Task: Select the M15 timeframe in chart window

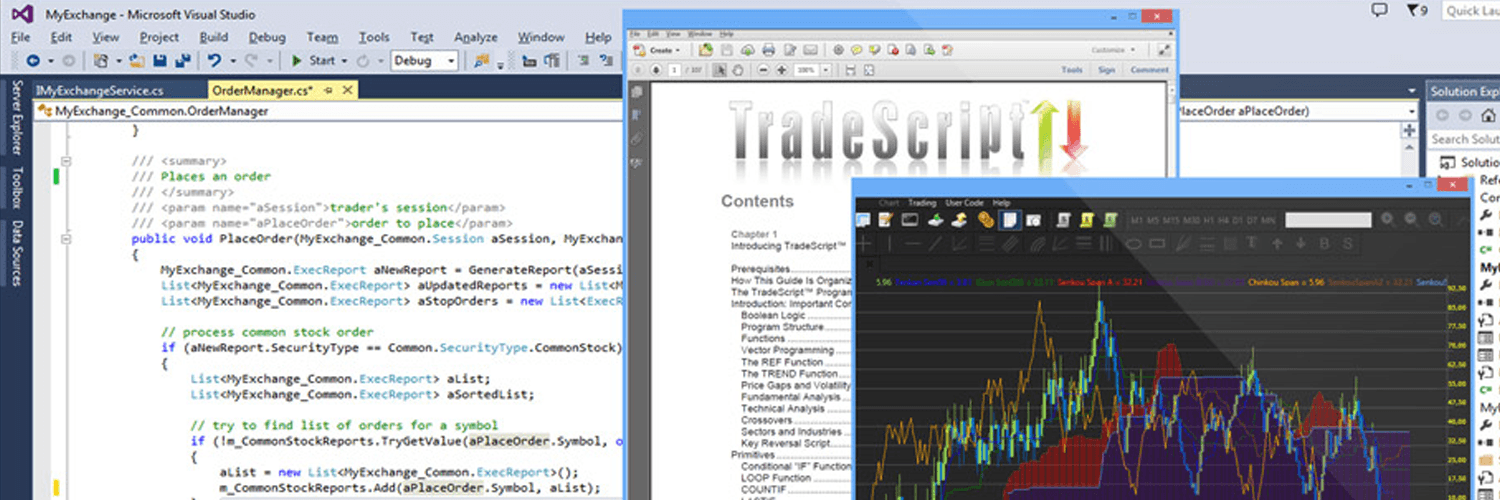Action: tap(1170, 220)
